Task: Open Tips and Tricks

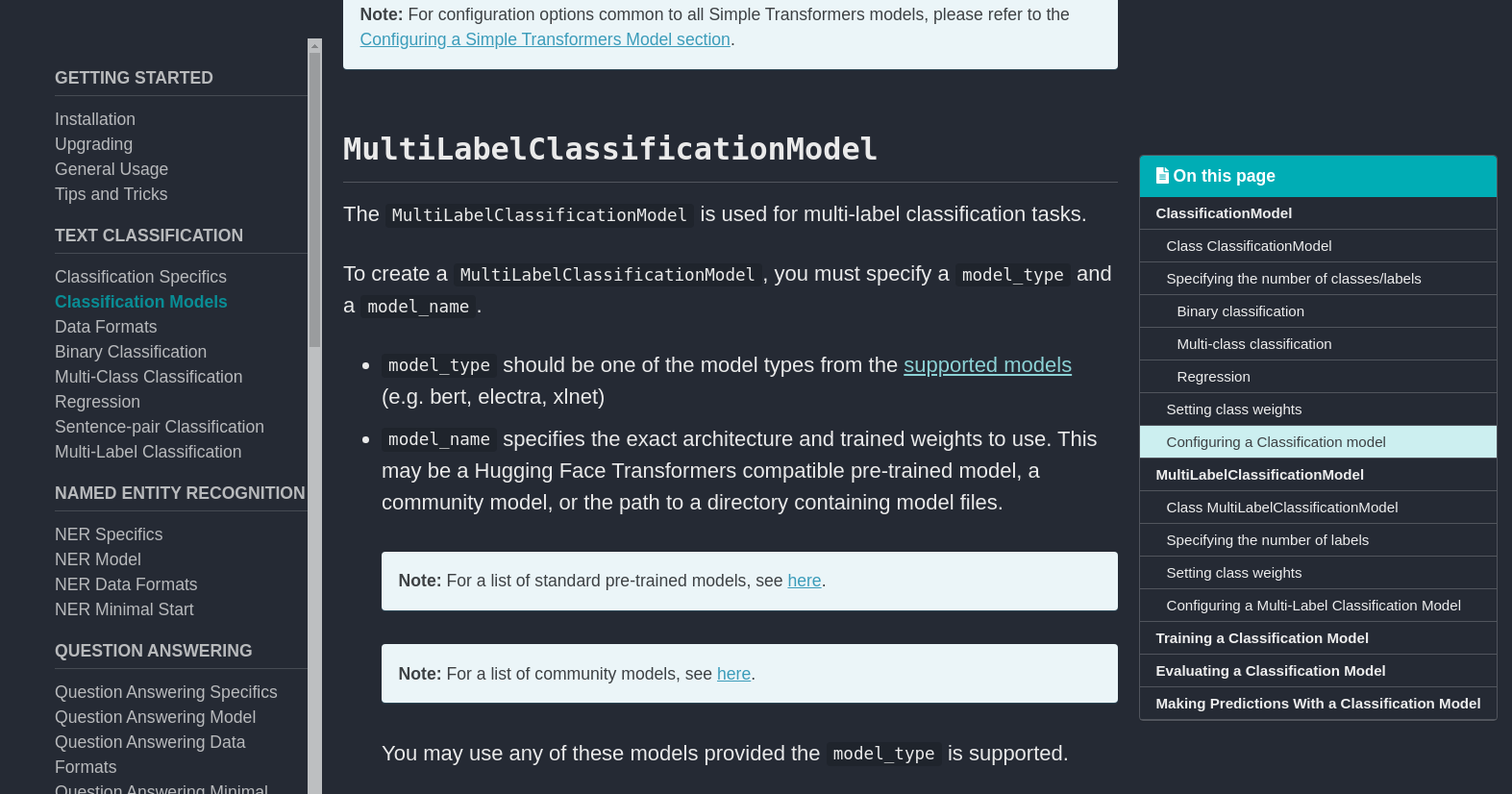Action: coord(111,194)
